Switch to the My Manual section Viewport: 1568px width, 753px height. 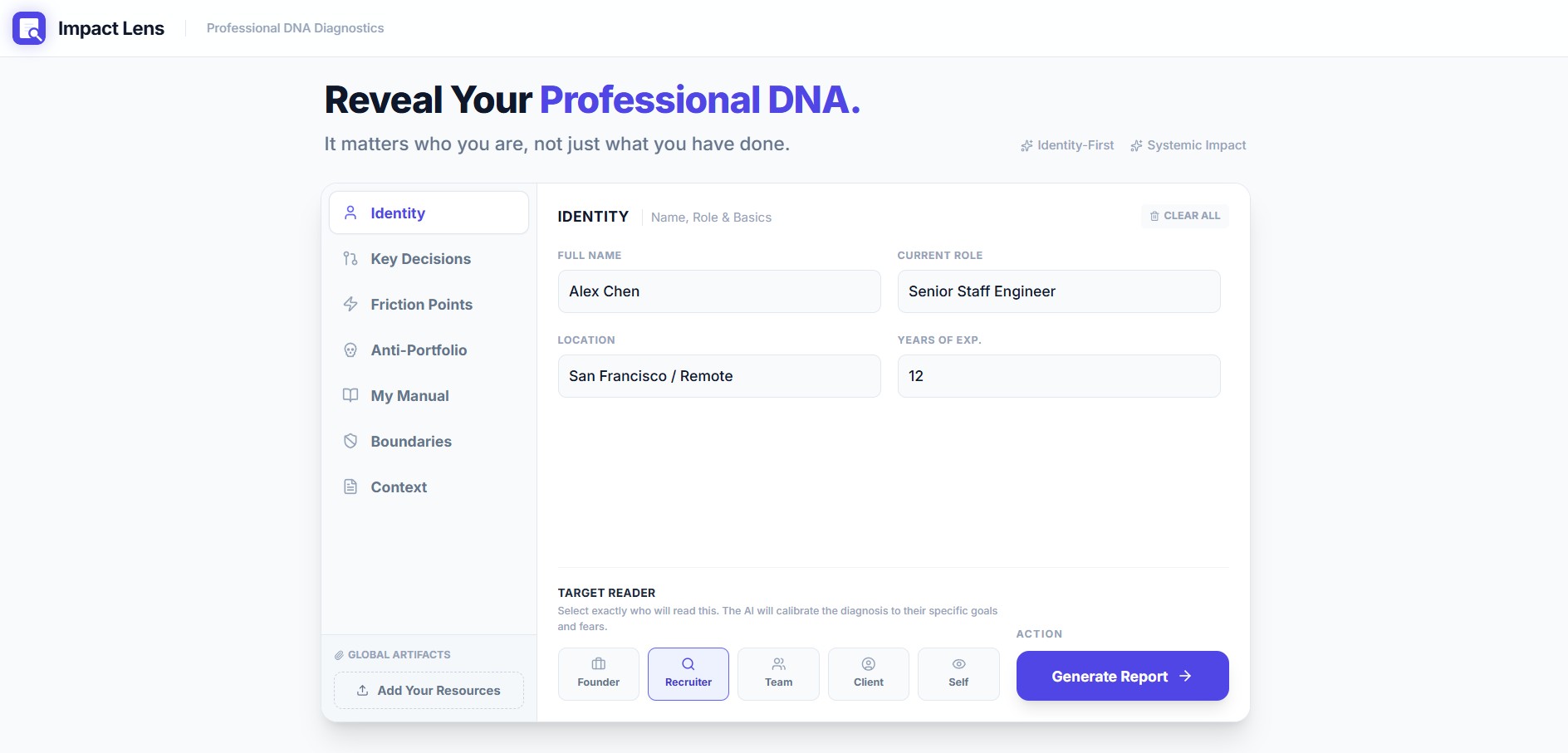(x=409, y=396)
